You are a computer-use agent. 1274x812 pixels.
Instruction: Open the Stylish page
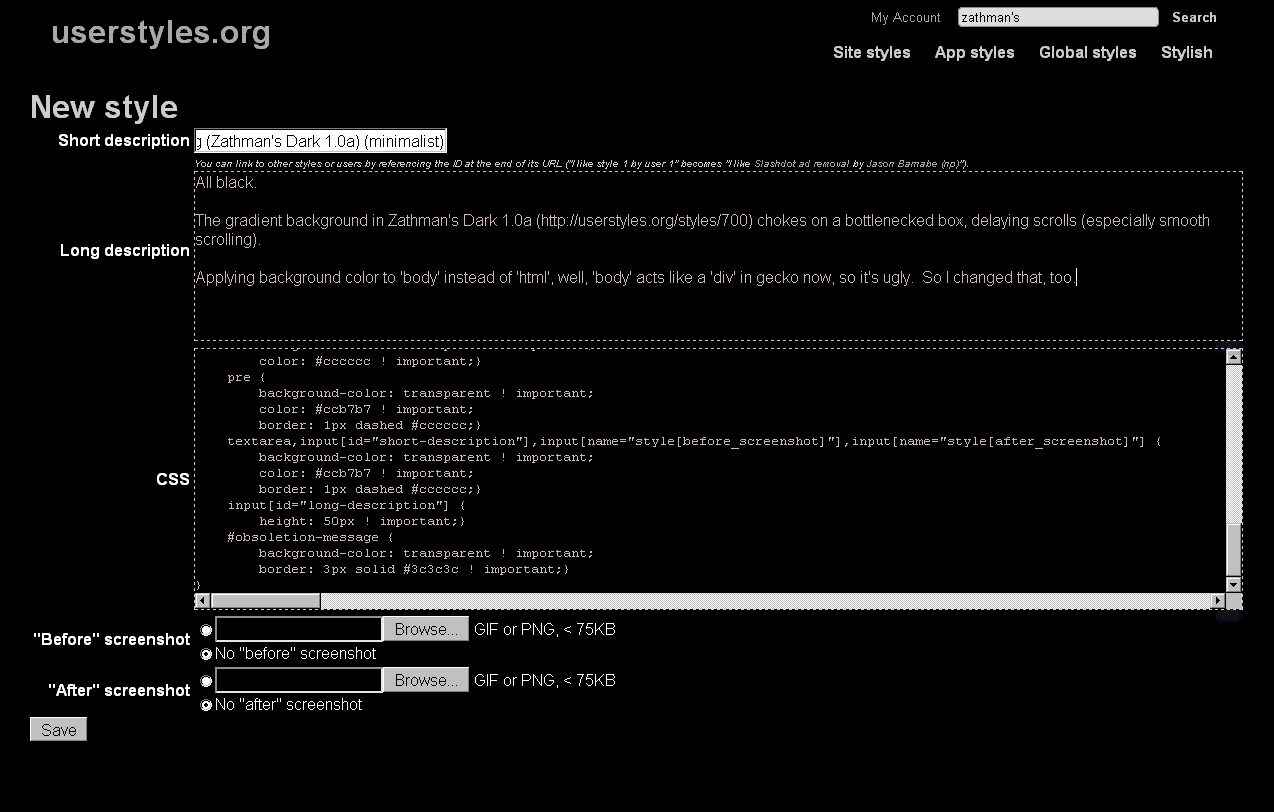(1186, 53)
